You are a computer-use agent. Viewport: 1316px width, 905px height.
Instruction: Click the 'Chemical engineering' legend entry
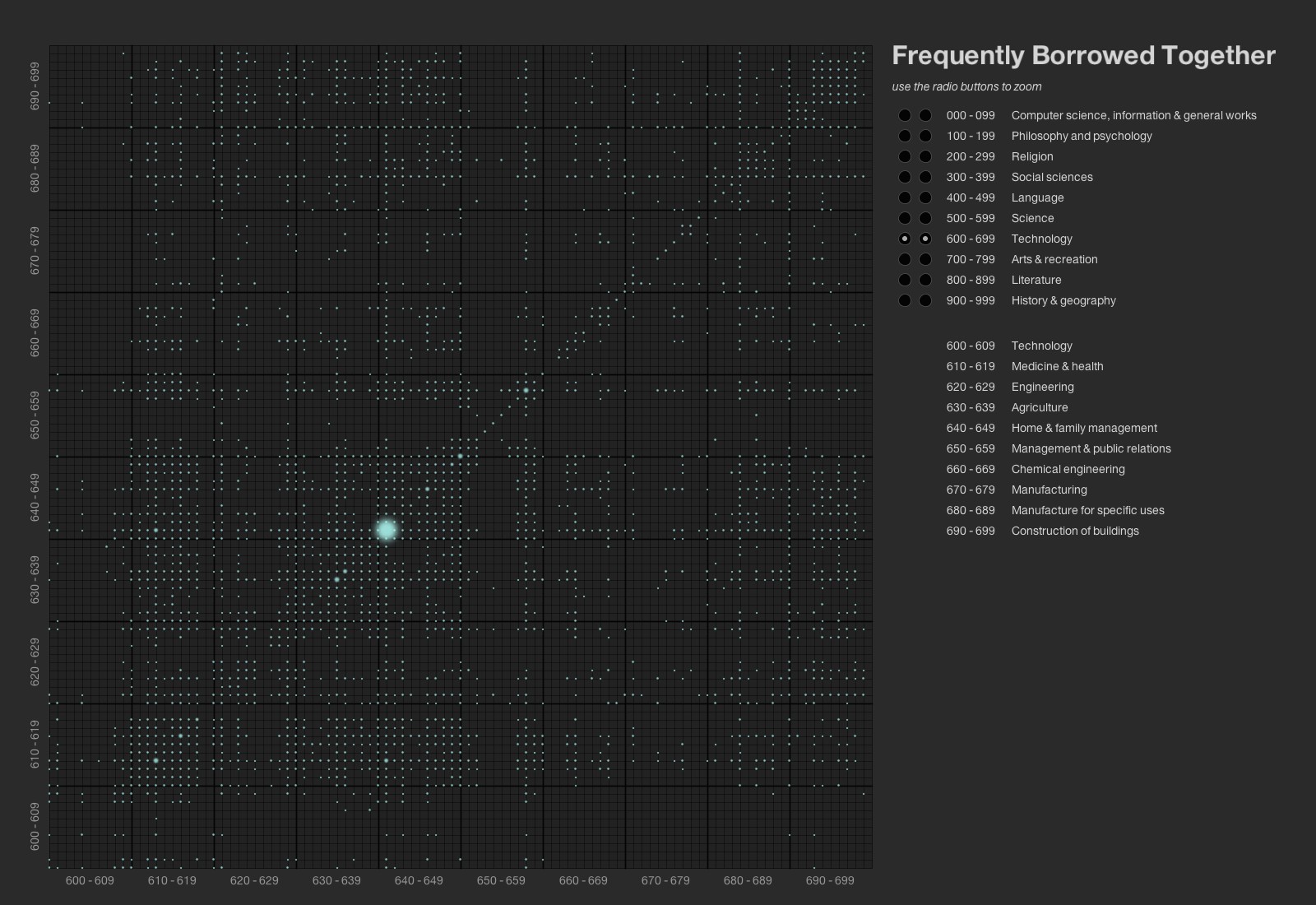(x=1068, y=469)
